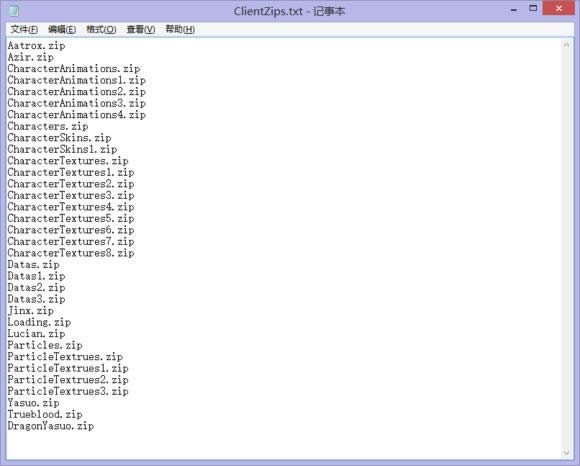Image resolution: width=580 pixels, height=466 pixels.
Task: Click the Jinx.zip entry
Action: 31,311
